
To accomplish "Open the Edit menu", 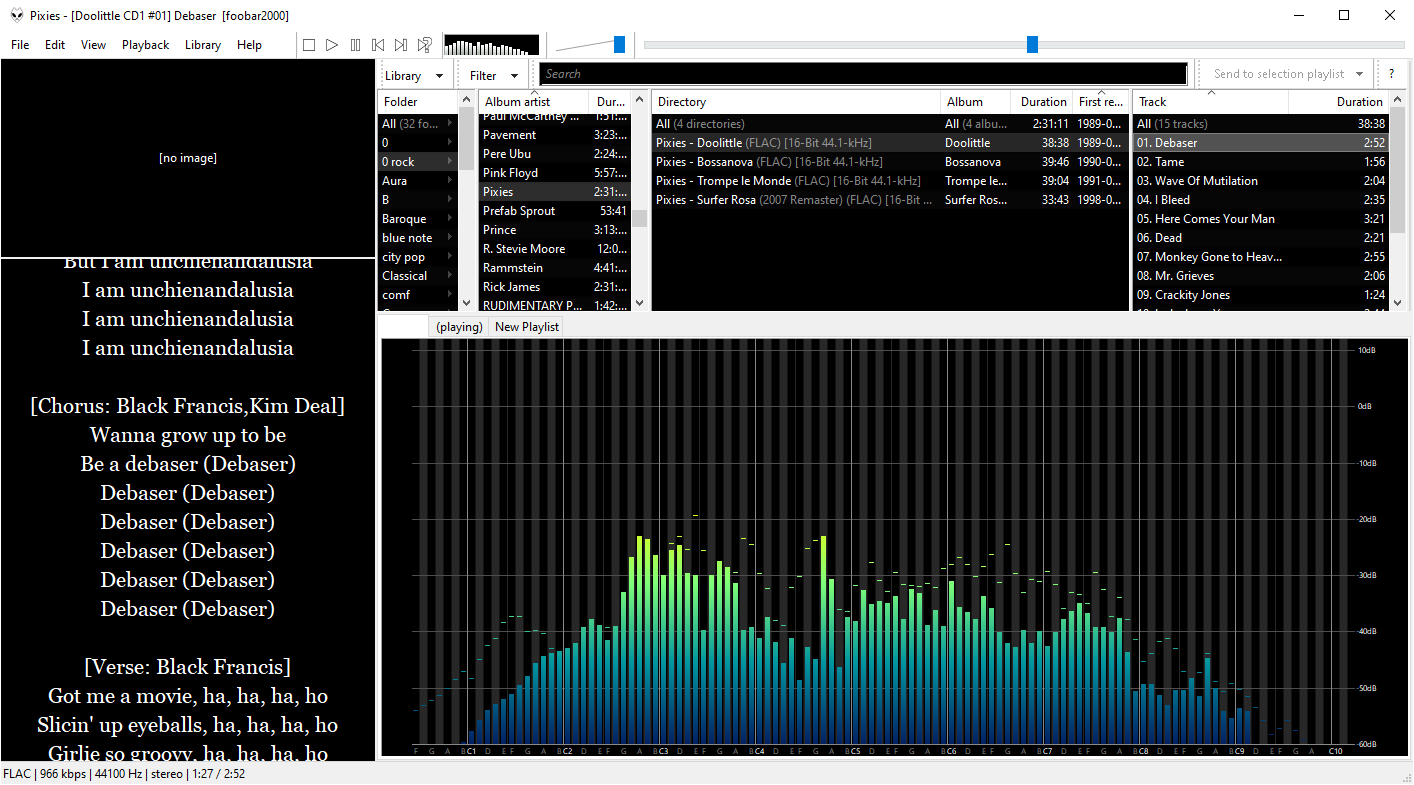I will click(55, 45).
